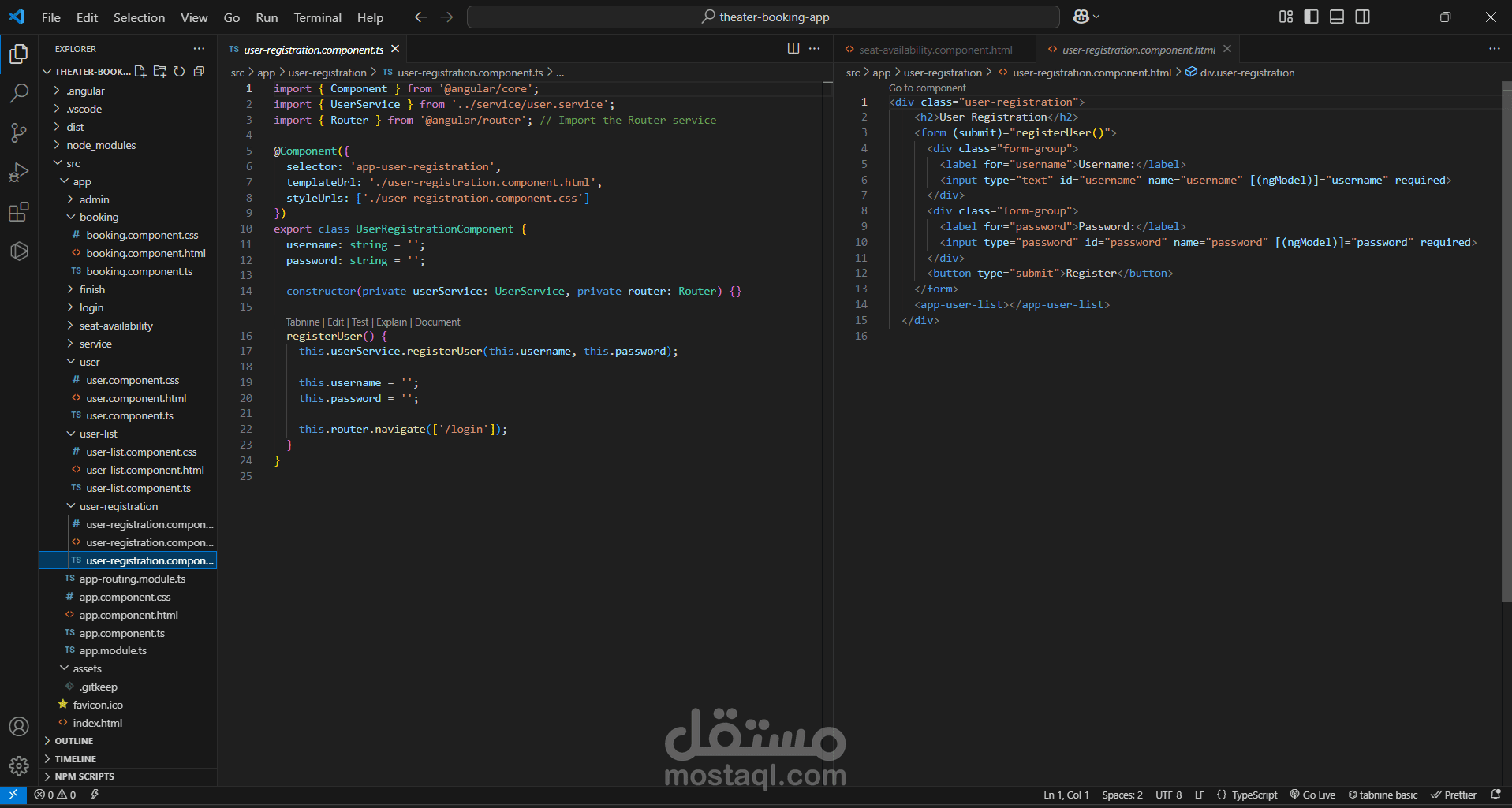Open the Search view in activity bar
Viewport: 1512px width, 808px height.
point(19,93)
